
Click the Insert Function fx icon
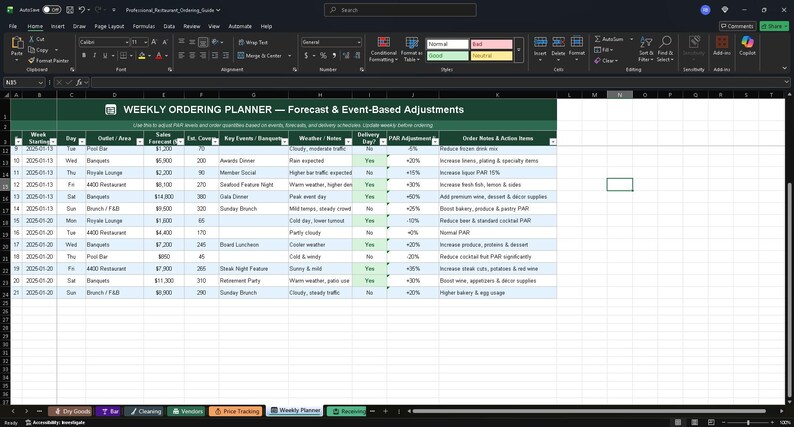[79, 82]
